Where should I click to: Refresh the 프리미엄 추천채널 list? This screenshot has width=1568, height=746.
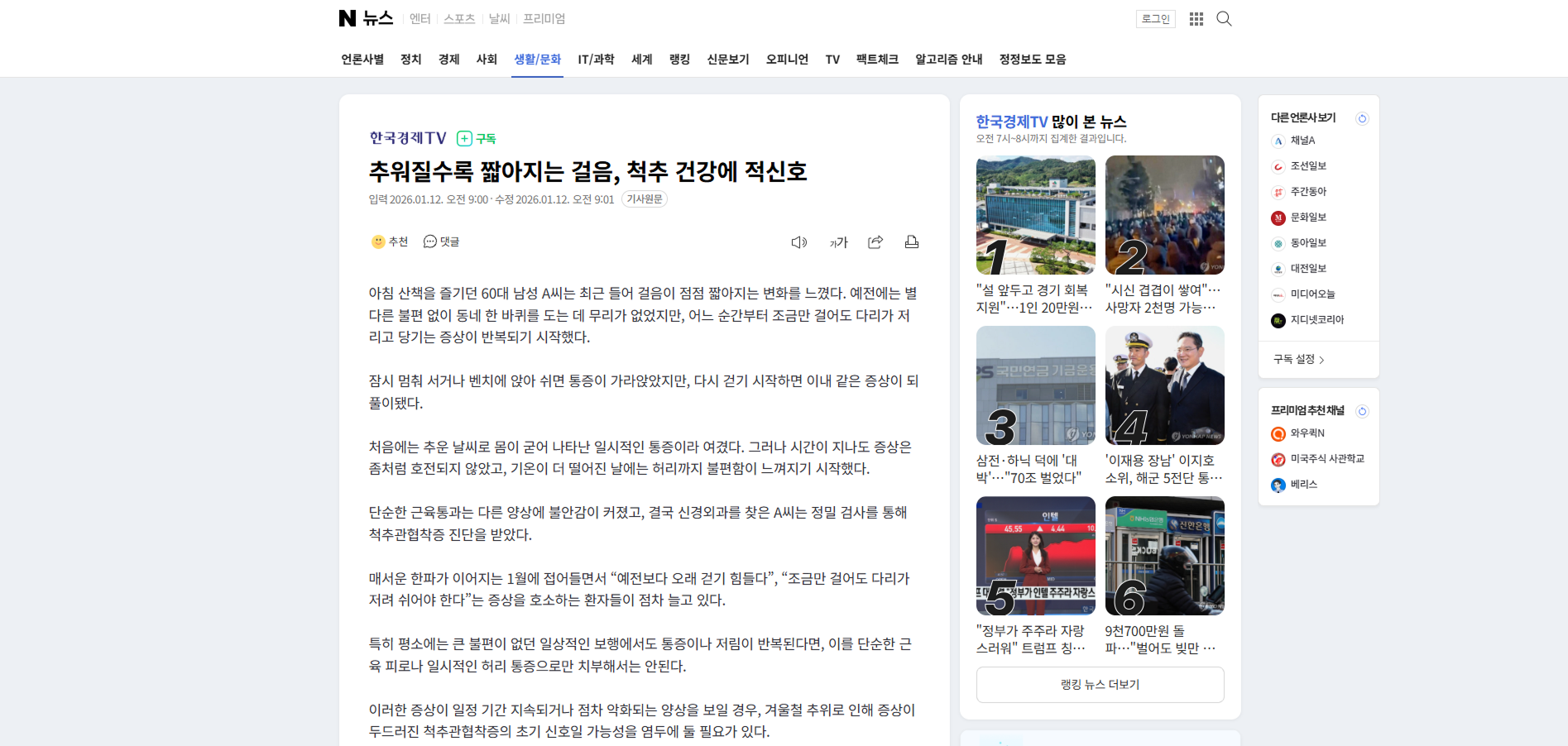point(1362,411)
